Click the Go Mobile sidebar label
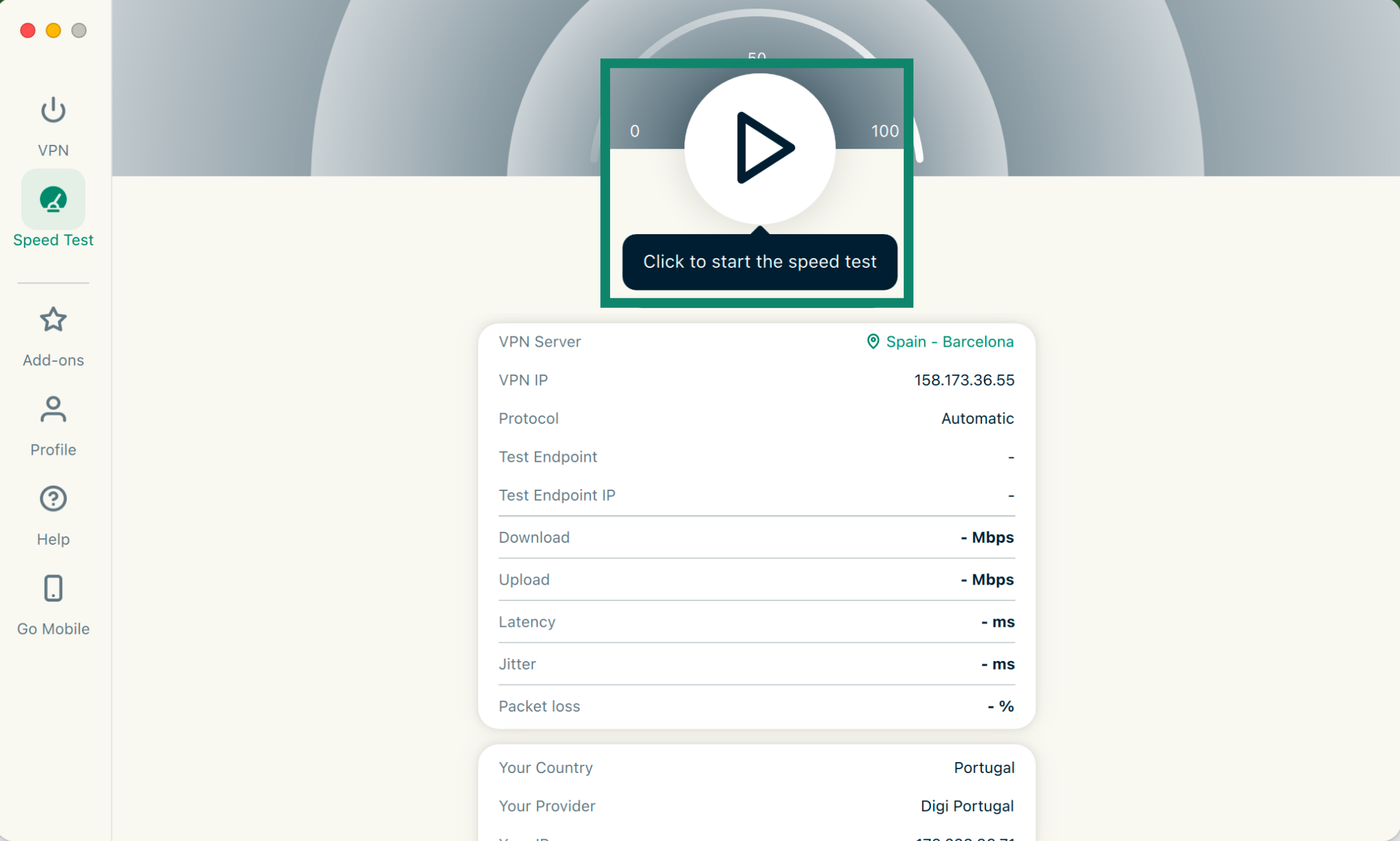 53,629
